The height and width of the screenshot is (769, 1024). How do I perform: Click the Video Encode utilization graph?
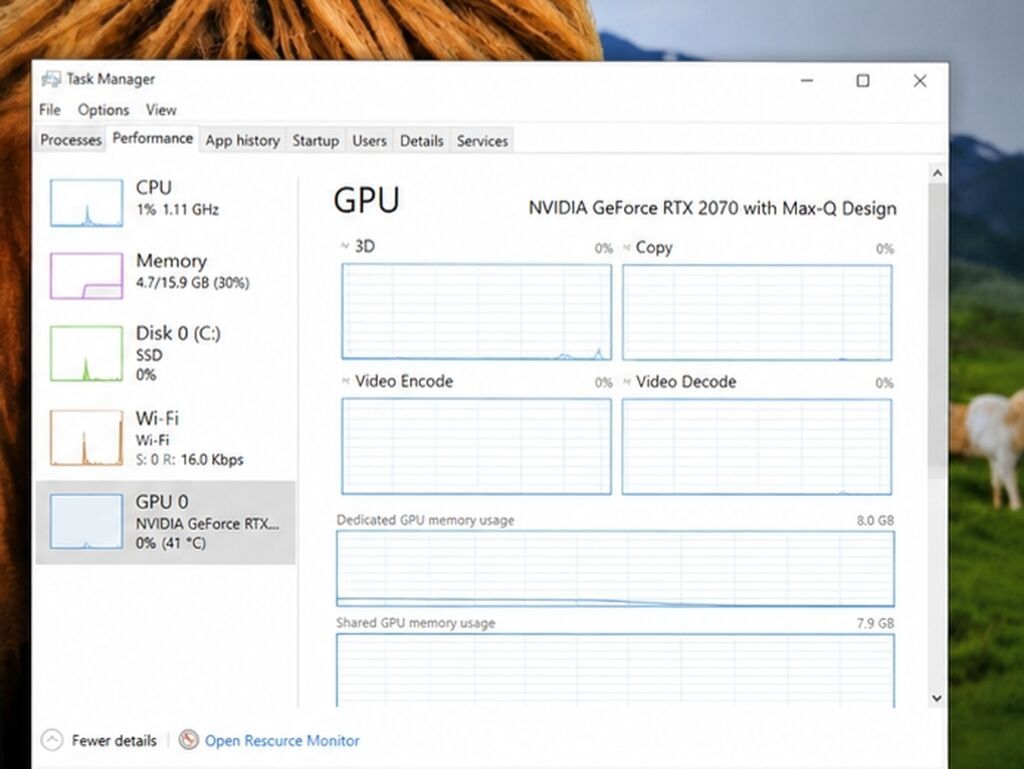click(x=477, y=447)
